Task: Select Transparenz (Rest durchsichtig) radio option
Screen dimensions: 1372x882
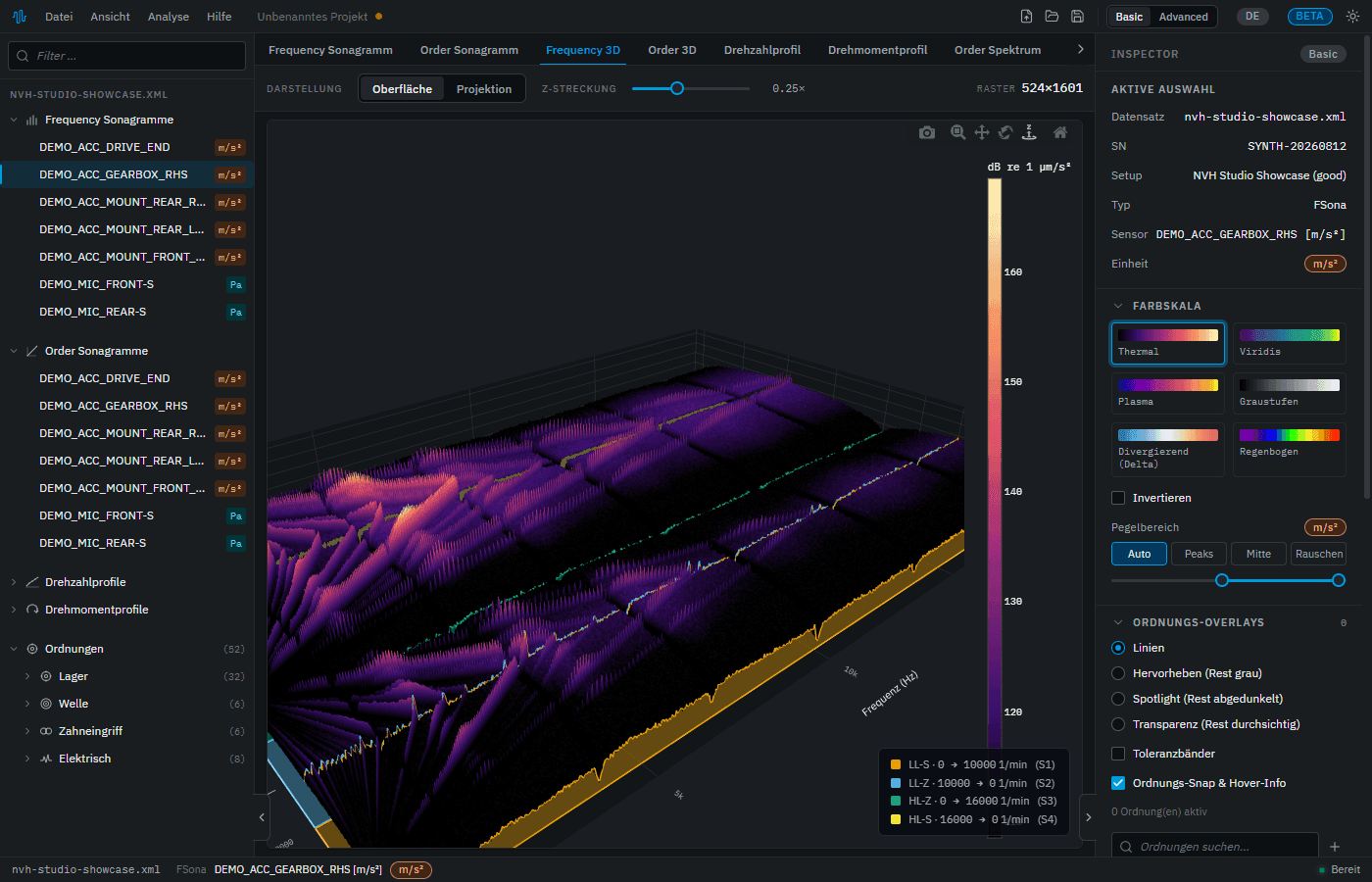Action: (x=1118, y=724)
